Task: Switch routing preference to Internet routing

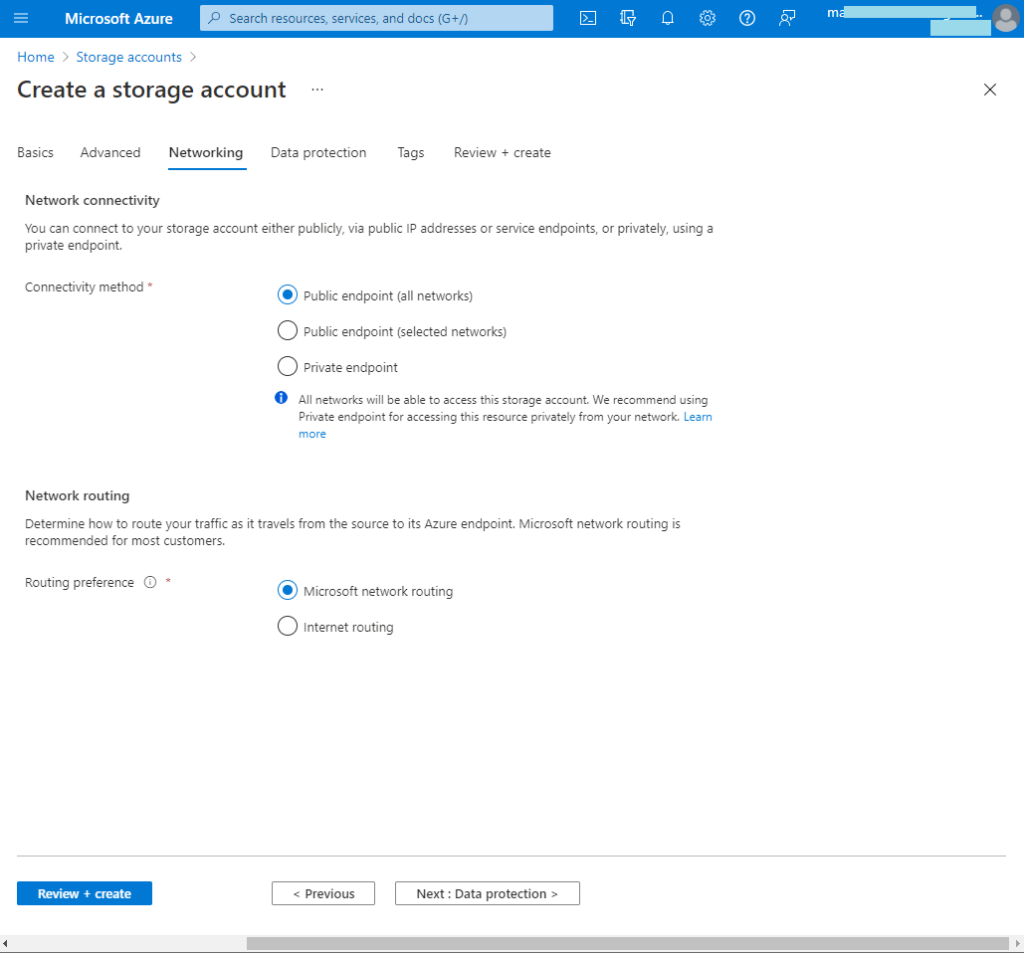Action: click(287, 626)
